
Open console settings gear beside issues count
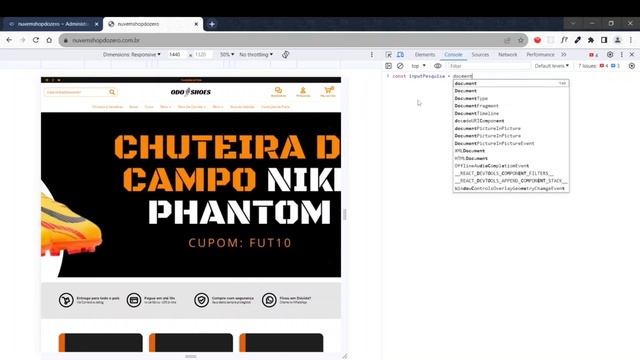632,66
